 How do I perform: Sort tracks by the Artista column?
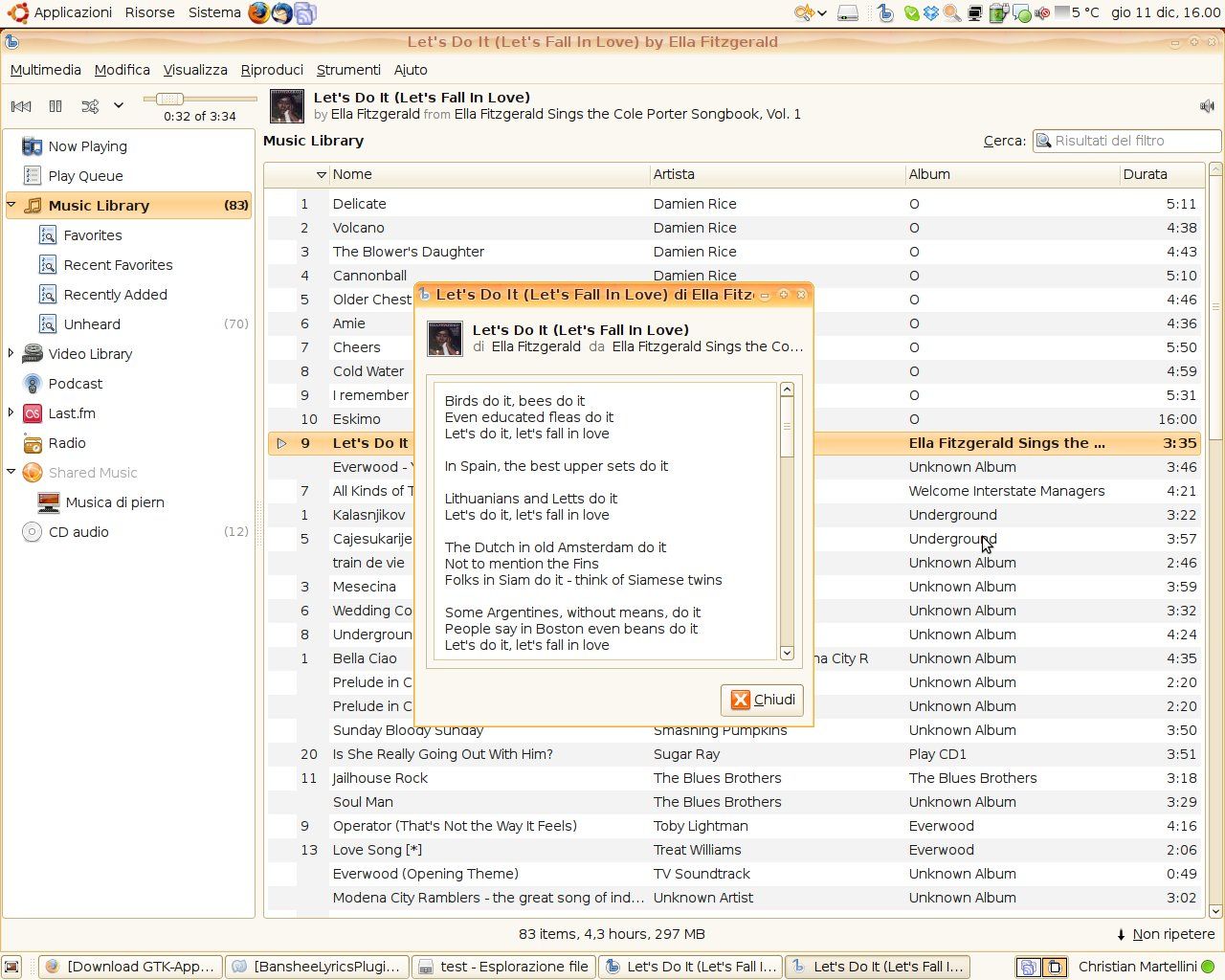click(777, 174)
